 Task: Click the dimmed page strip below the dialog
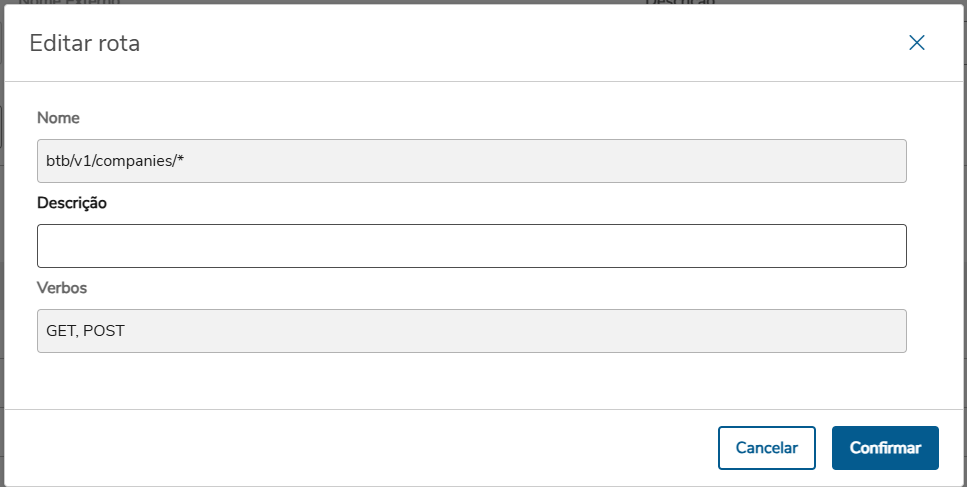coord(480,486)
